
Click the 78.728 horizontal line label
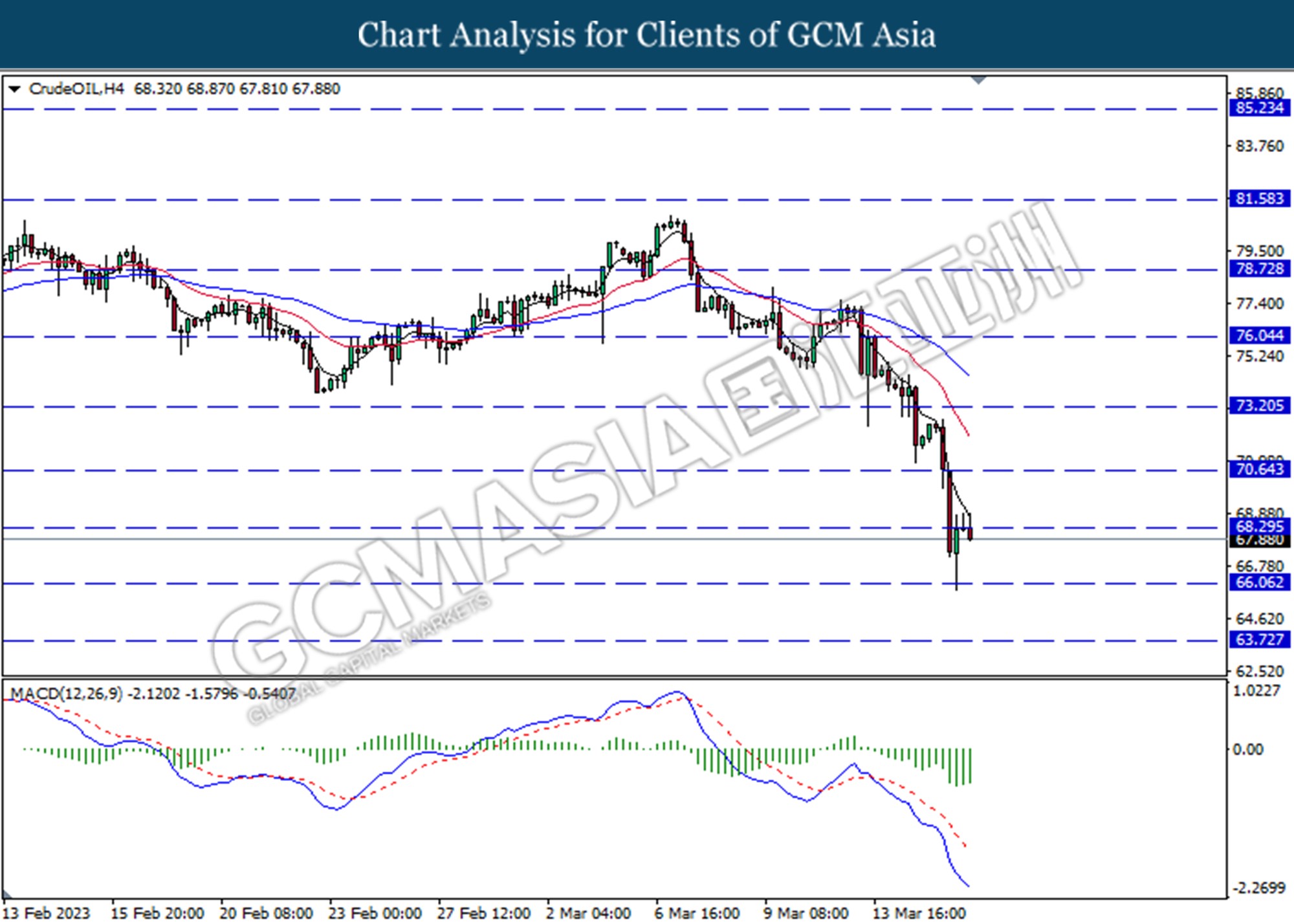click(x=1258, y=269)
